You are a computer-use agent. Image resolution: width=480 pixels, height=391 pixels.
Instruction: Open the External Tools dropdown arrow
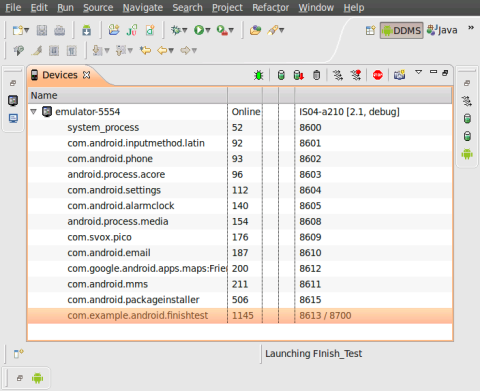tap(231, 30)
